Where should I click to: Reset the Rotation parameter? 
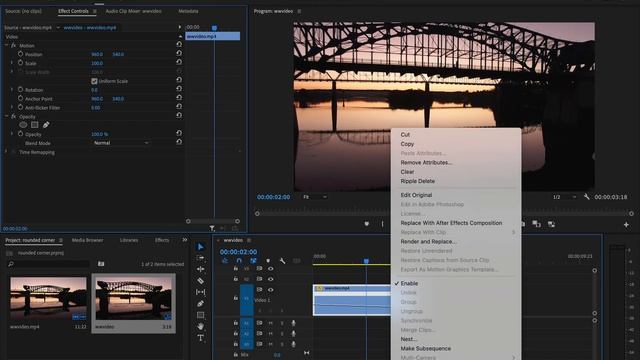179,89
